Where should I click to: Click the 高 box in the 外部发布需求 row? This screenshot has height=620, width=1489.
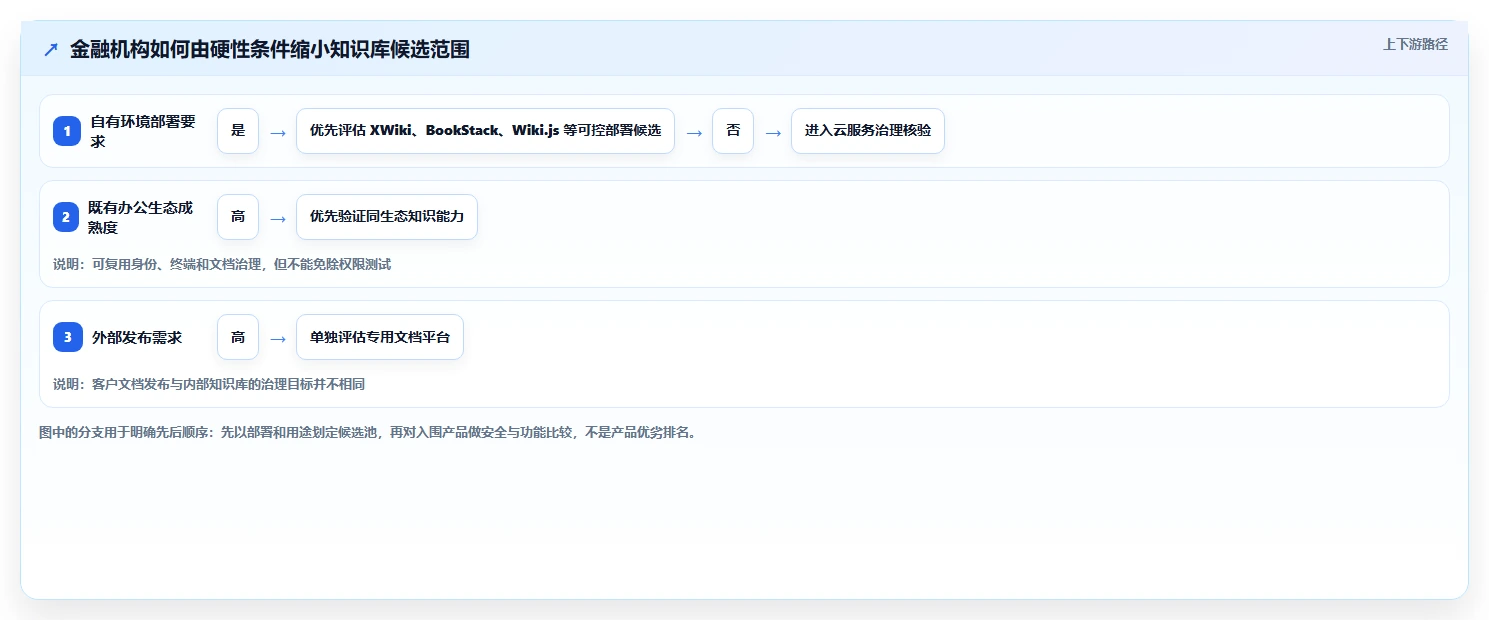238,337
